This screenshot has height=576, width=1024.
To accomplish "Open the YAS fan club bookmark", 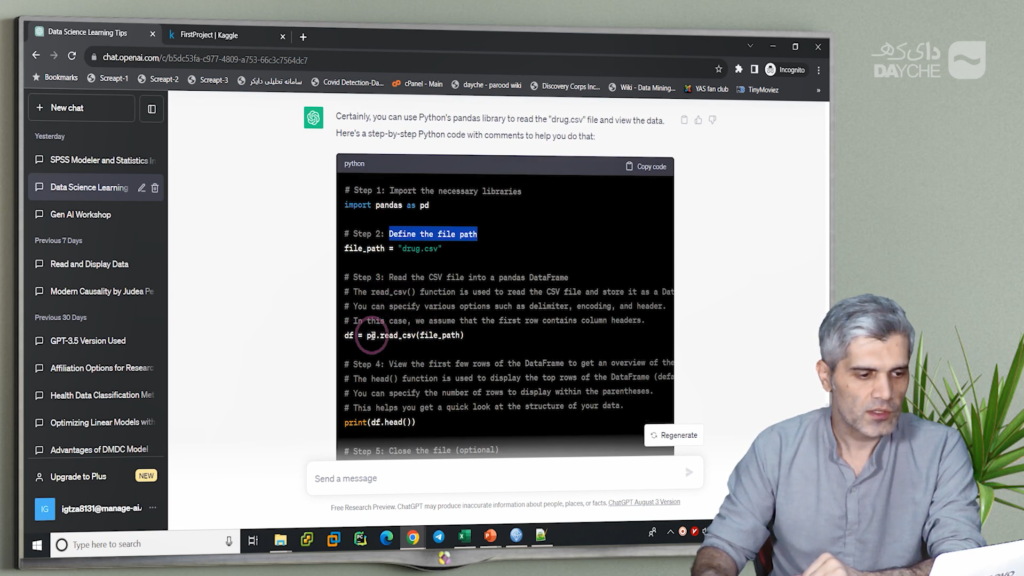I will click(x=706, y=89).
